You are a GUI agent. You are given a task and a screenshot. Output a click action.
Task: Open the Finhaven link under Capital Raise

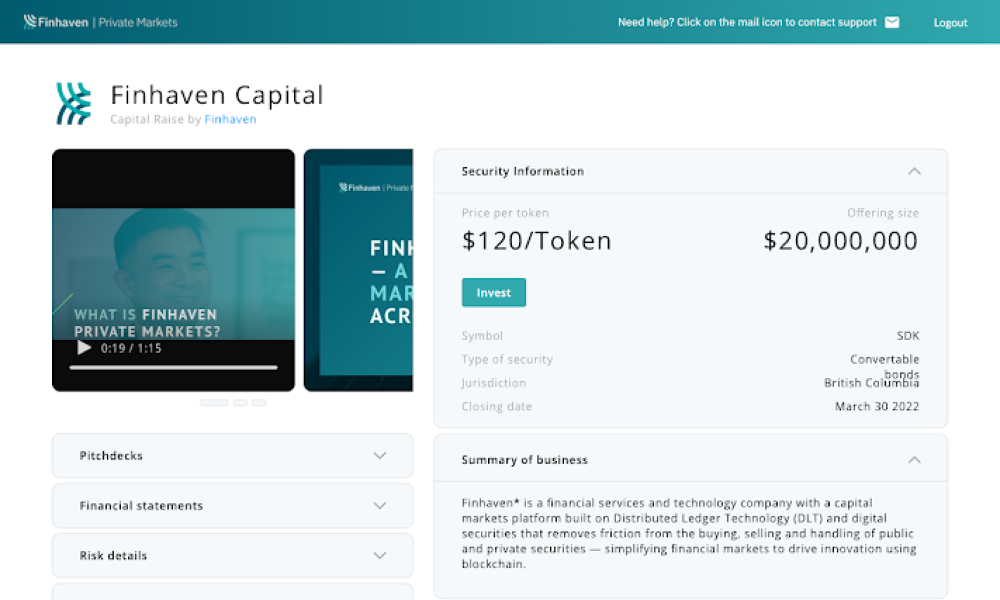[230, 119]
